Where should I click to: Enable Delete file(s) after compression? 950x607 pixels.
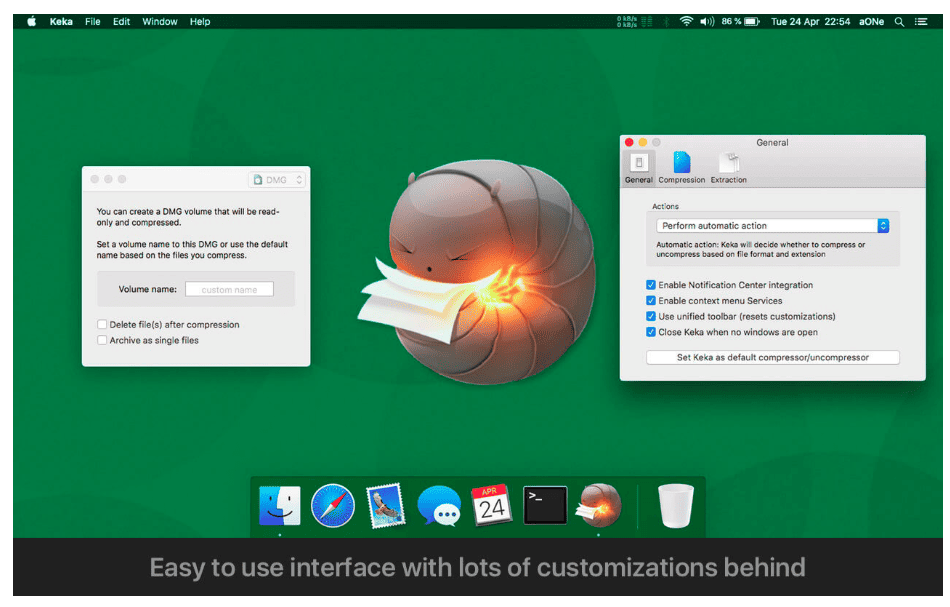(x=102, y=325)
